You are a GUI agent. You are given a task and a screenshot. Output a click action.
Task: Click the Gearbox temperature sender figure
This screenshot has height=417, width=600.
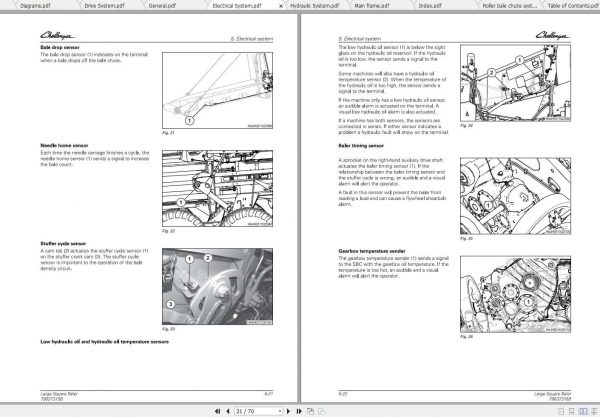(x=515, y=294)
